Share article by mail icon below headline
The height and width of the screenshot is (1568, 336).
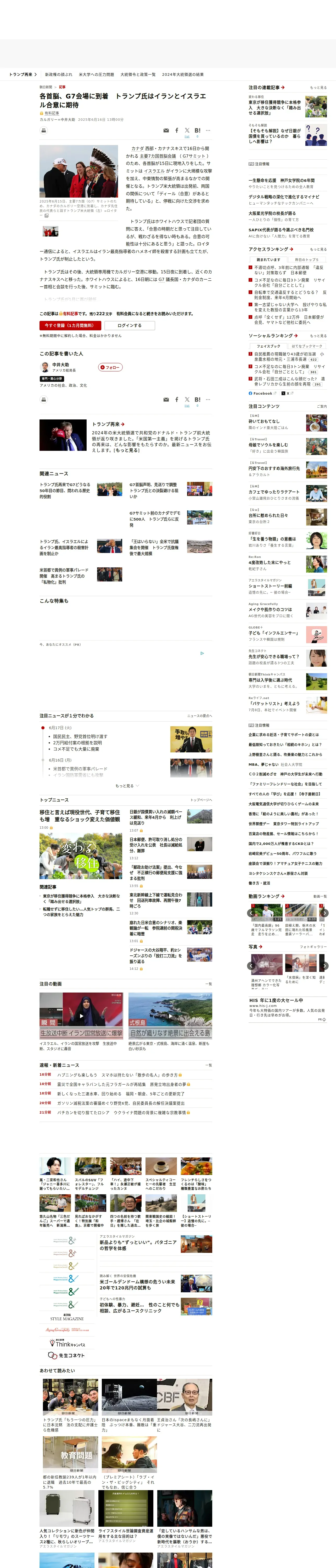(x=166, y=130)
